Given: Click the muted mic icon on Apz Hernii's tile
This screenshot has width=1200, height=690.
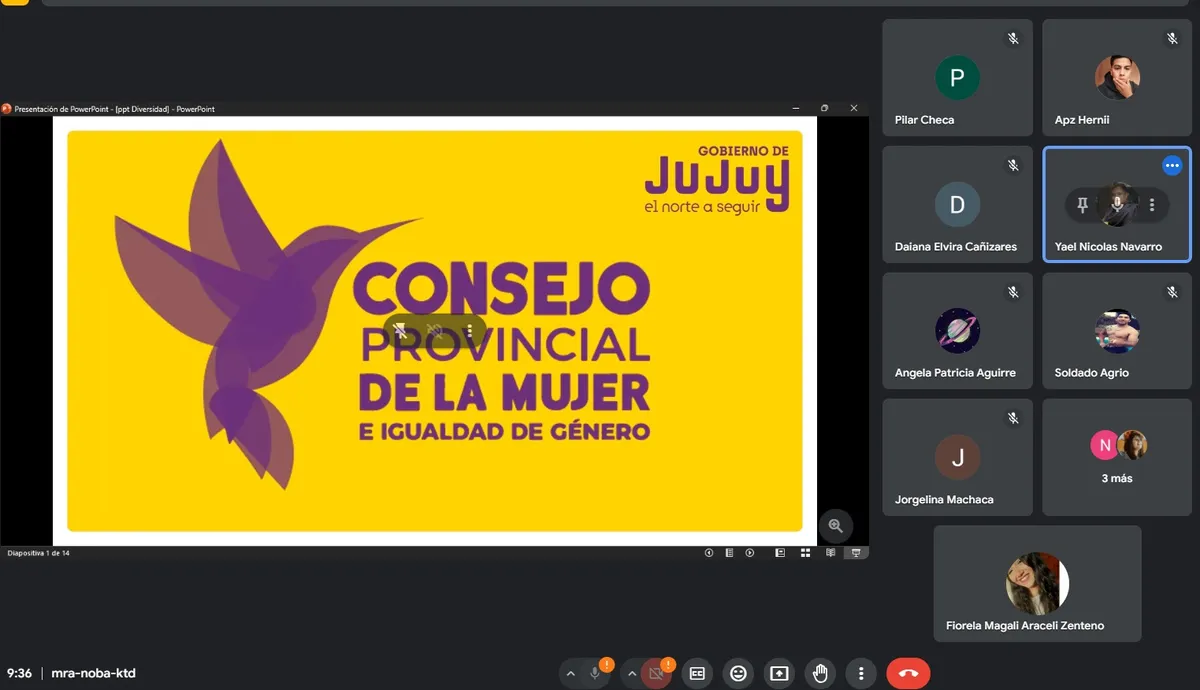Looking at the screenshot, I should pyautogui.click(x=1172, y=38).
